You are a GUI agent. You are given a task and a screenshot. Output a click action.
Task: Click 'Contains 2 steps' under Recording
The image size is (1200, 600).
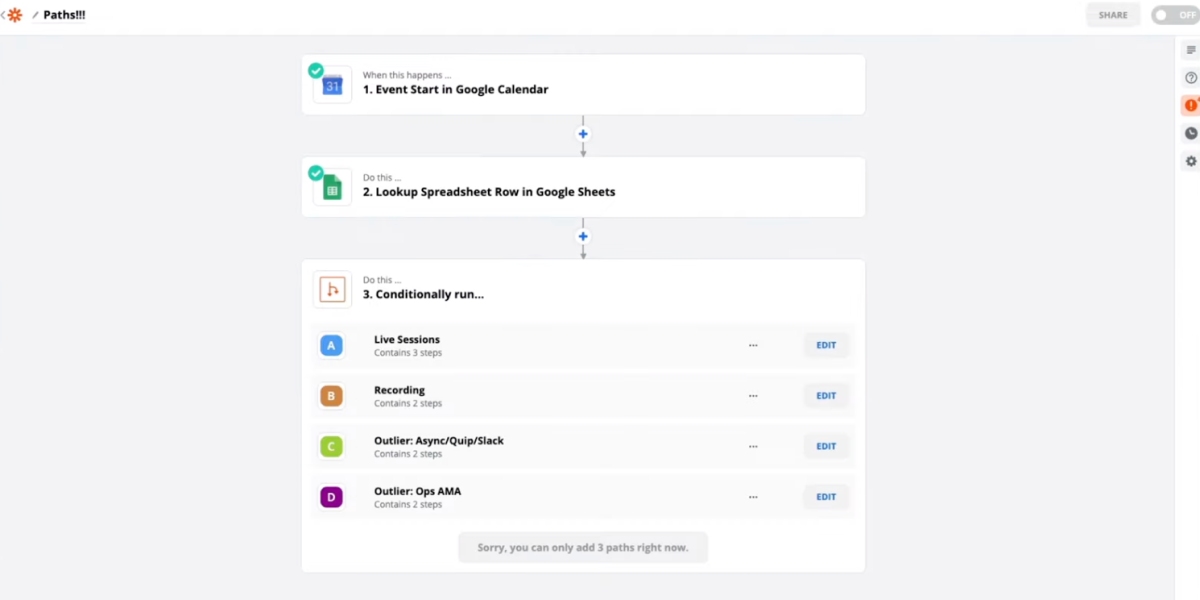408,404
